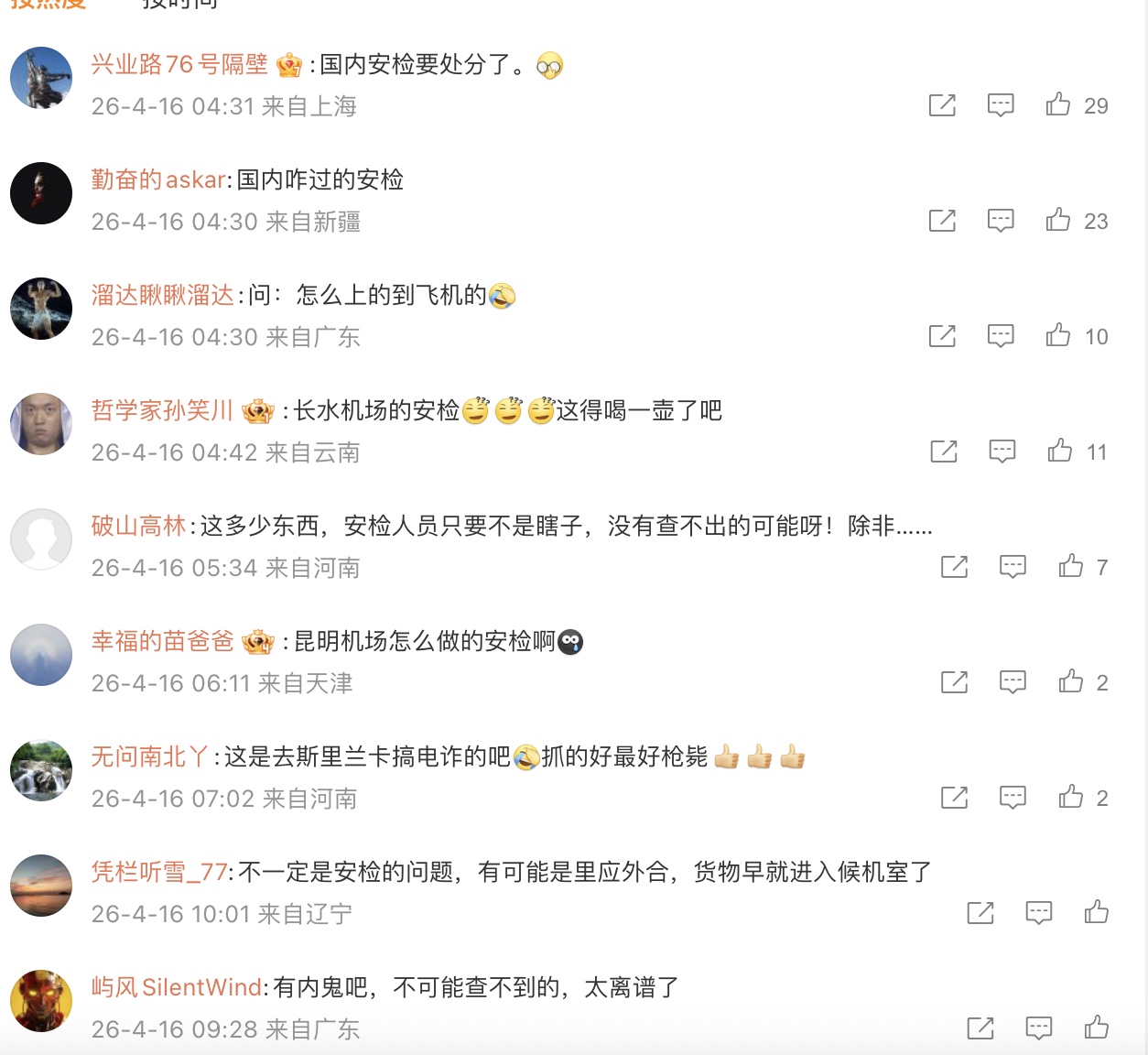Screen dimensions: 1148x1055
Task: Click 破山高林's default grey avatar
Action: (x=41, y=539)
